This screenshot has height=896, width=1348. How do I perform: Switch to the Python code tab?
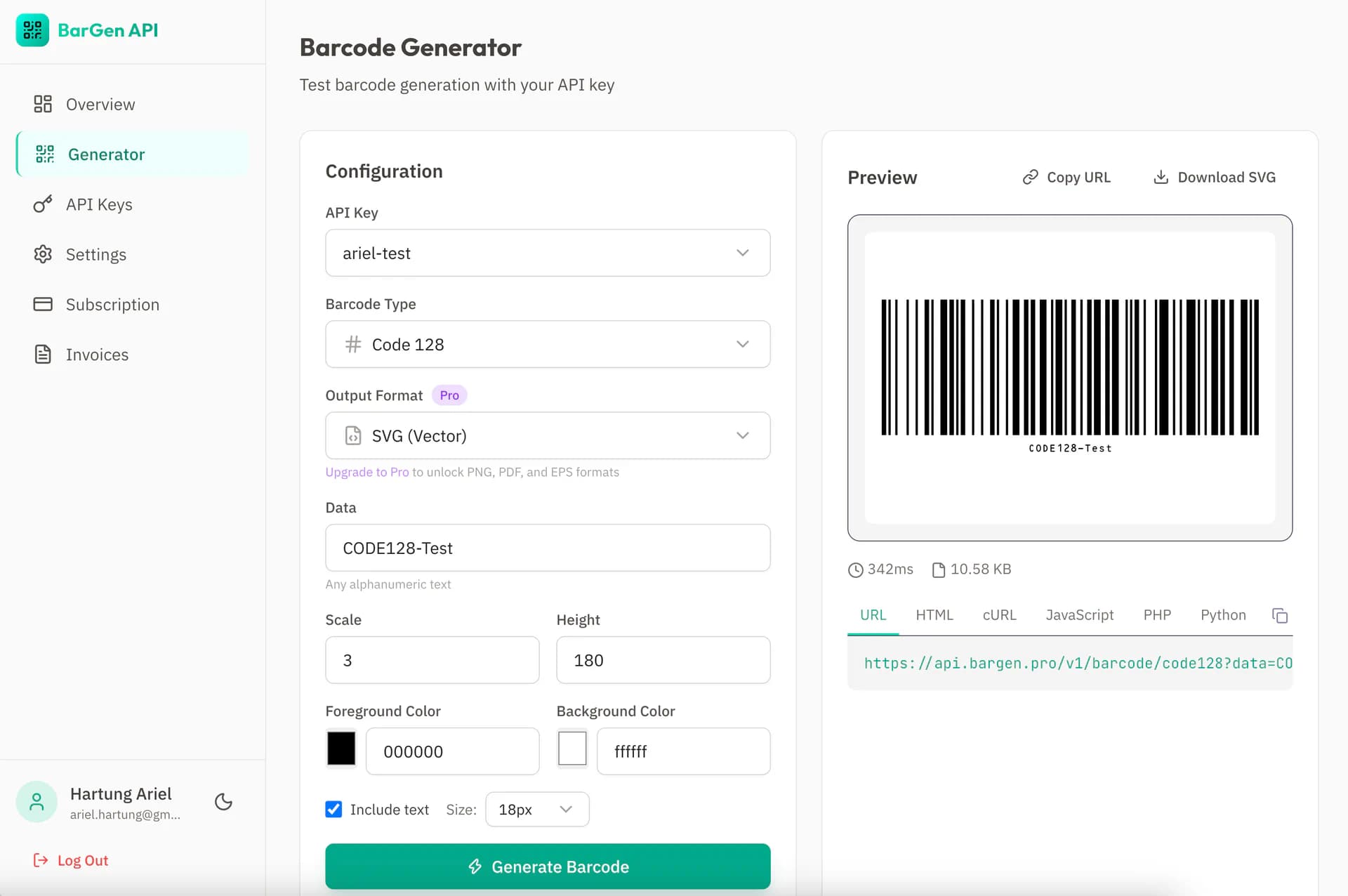[1223, 615]
